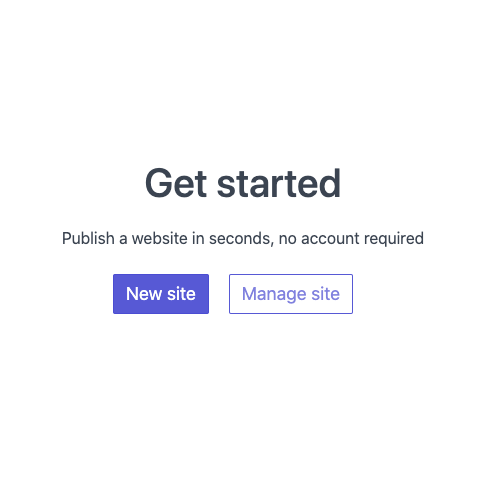Activate the white Manage site button
This screenshot has height=480, width=480.
click(x=291, y=294)
